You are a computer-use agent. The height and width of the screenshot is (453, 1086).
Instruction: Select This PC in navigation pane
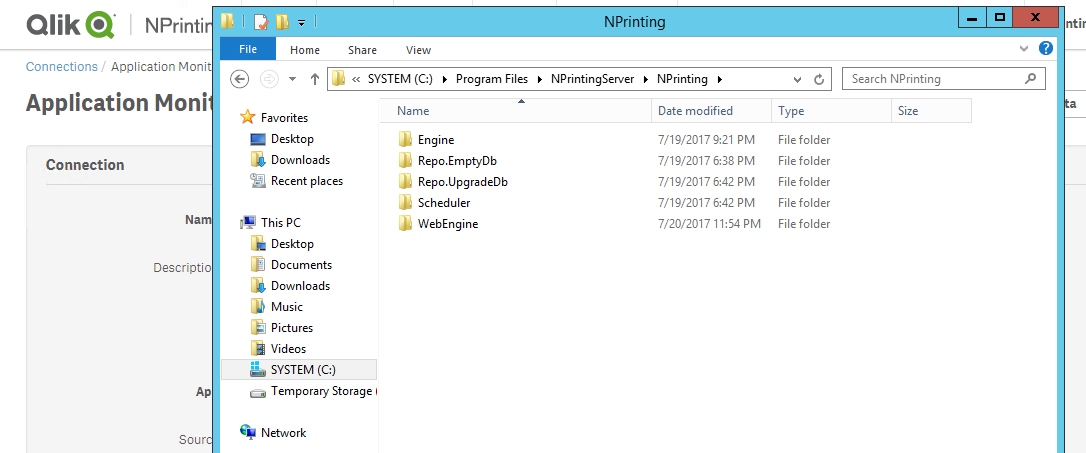(x=281, y=223)
